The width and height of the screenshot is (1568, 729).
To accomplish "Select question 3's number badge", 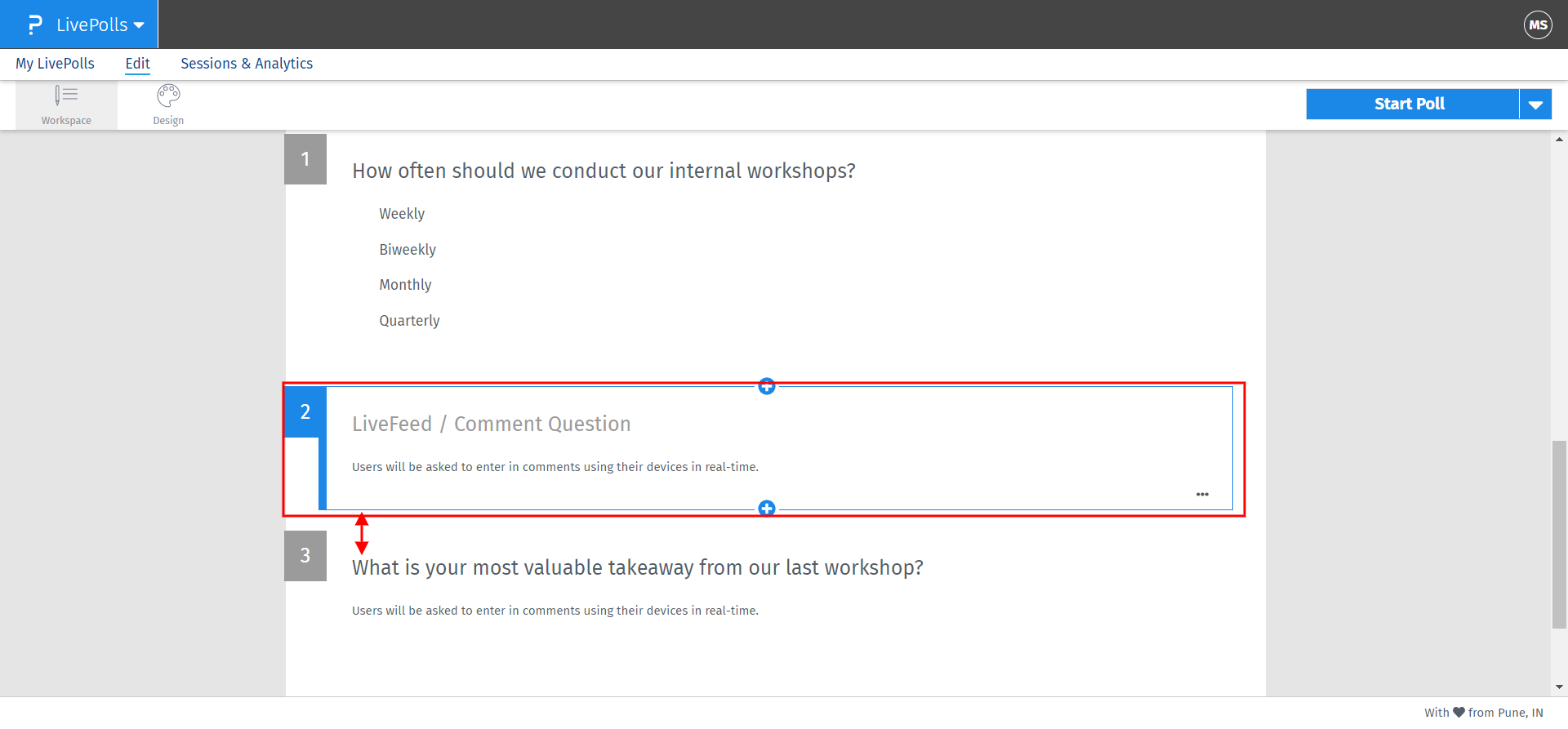I will point(305,555).
